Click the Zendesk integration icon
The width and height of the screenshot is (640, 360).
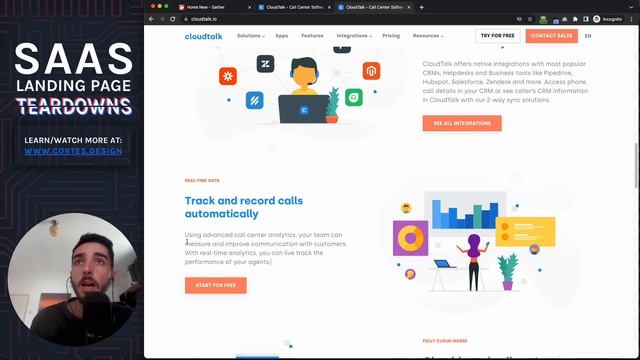click(265, 64)
